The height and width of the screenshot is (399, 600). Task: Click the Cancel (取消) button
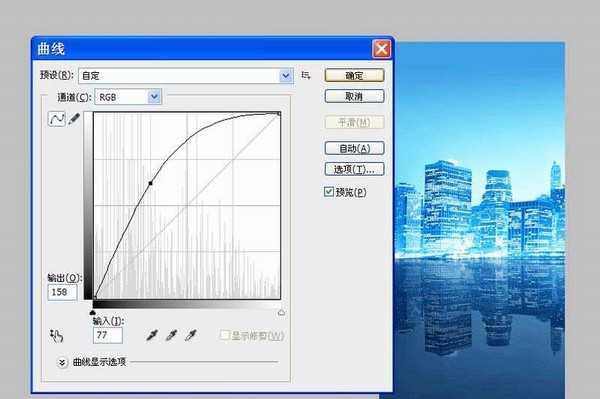coord(354,96)
